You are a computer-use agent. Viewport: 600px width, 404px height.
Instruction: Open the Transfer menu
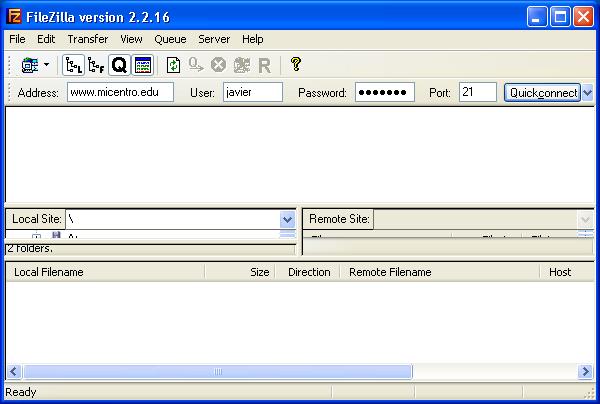point(87,39)
